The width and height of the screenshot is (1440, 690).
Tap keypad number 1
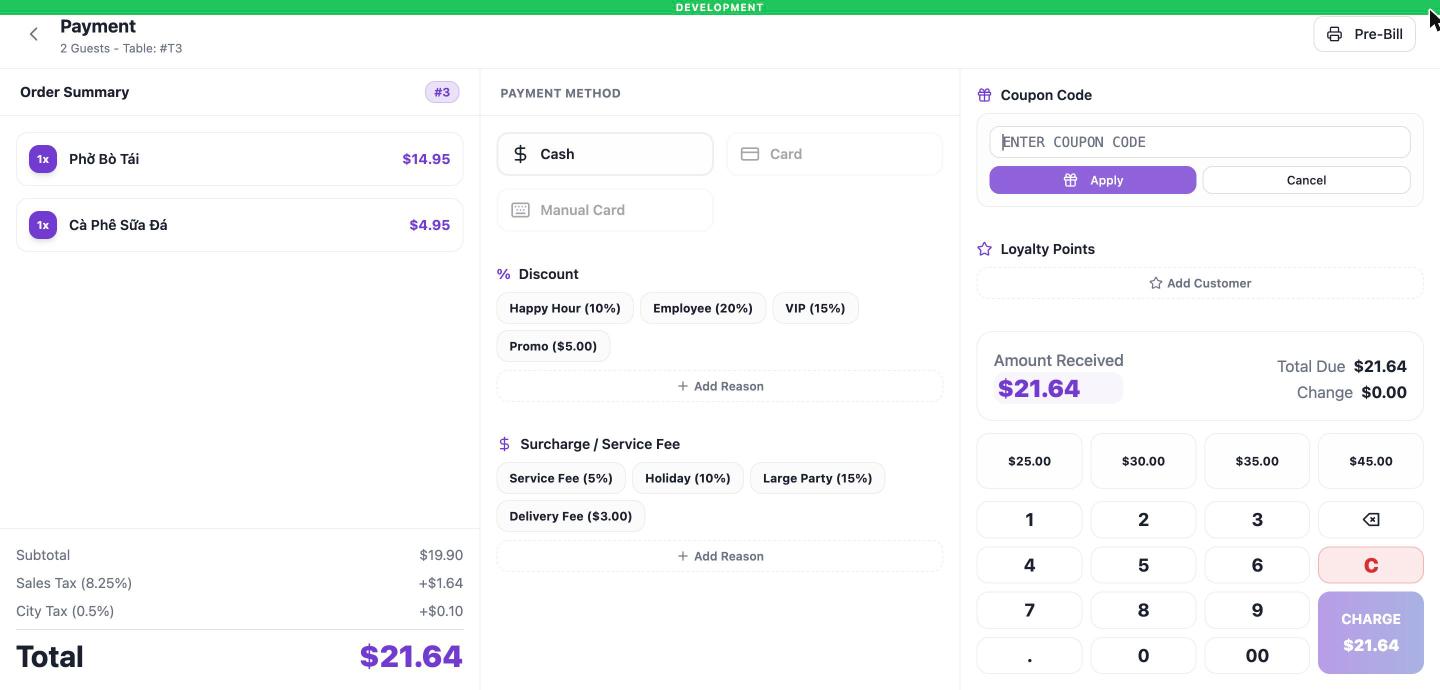click(1029, 519)
